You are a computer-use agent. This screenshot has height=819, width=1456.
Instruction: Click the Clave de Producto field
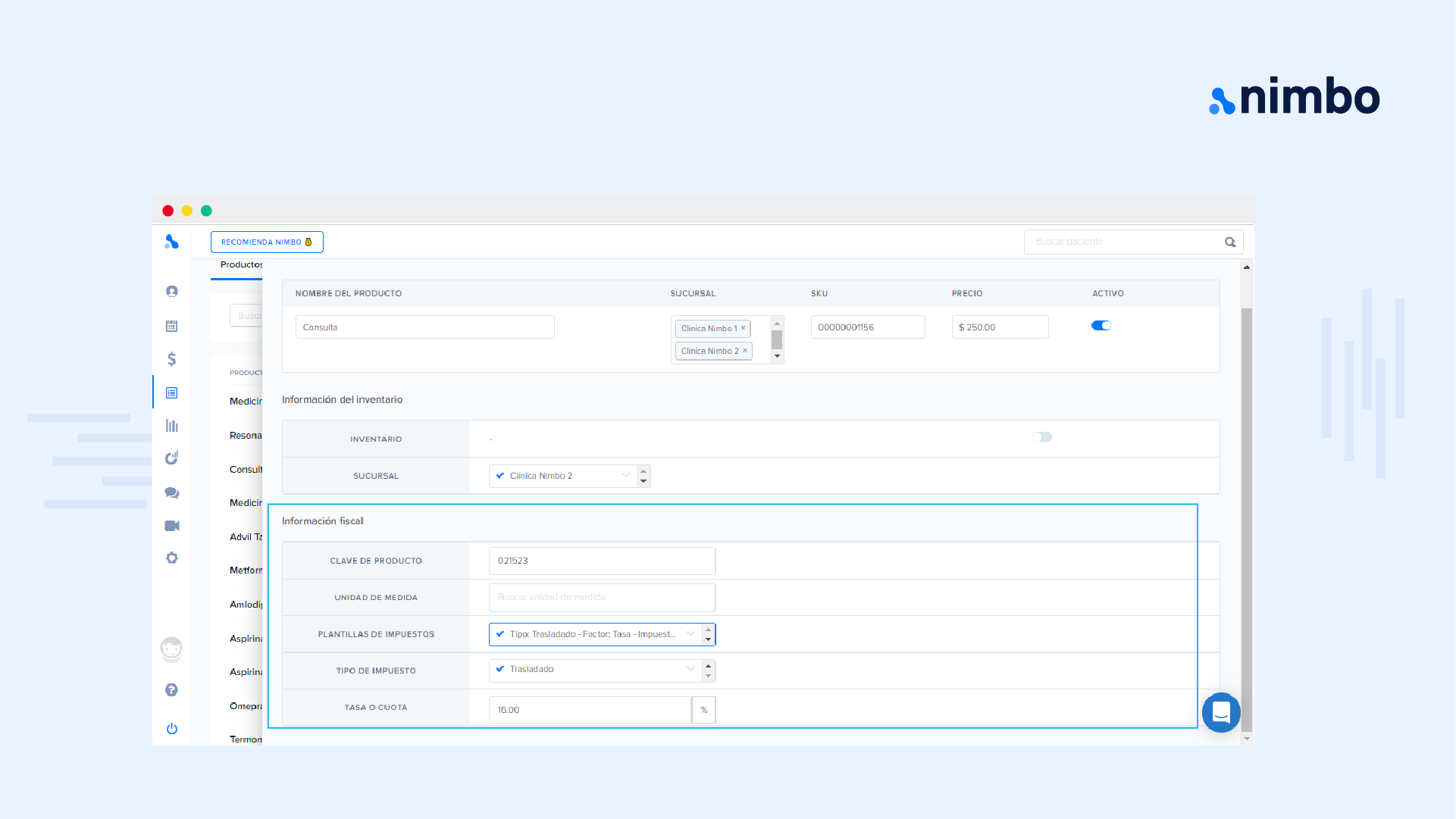[602, 561]
